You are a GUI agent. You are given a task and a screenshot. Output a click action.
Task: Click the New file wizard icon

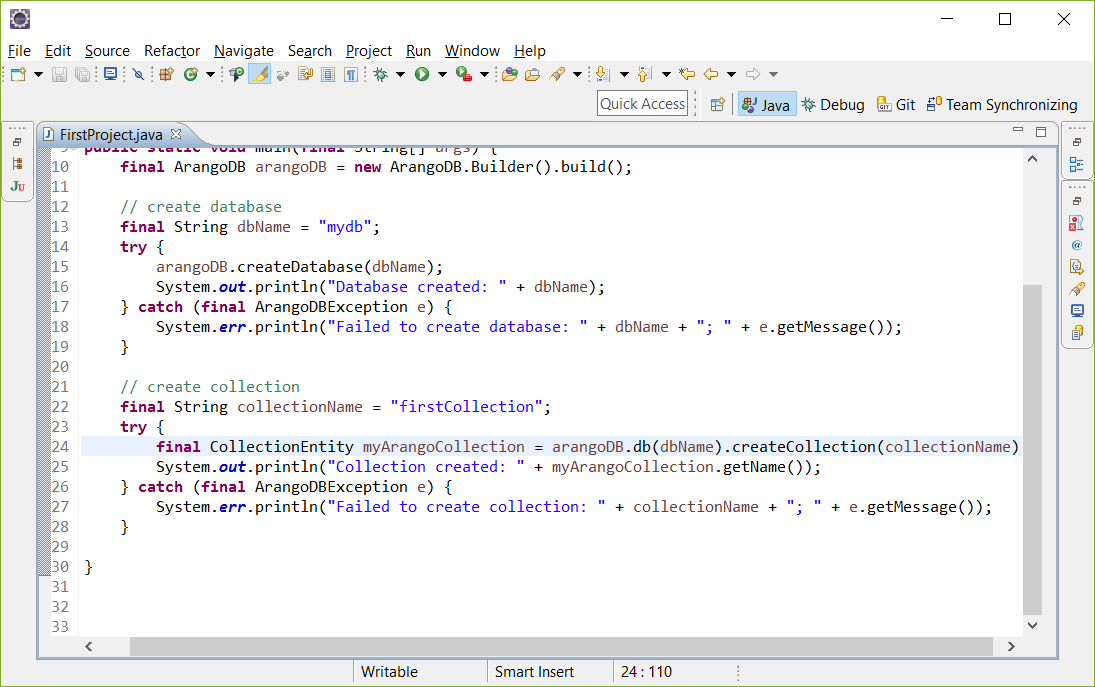point(18,74)
